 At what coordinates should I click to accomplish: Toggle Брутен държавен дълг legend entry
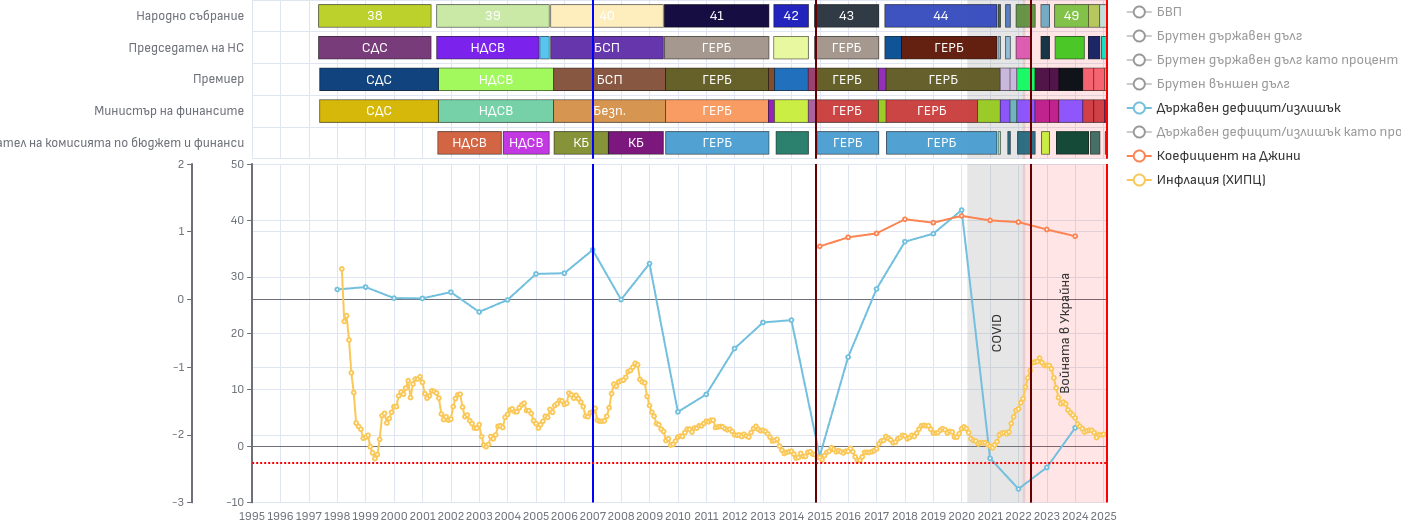[x=1214, y=36]
